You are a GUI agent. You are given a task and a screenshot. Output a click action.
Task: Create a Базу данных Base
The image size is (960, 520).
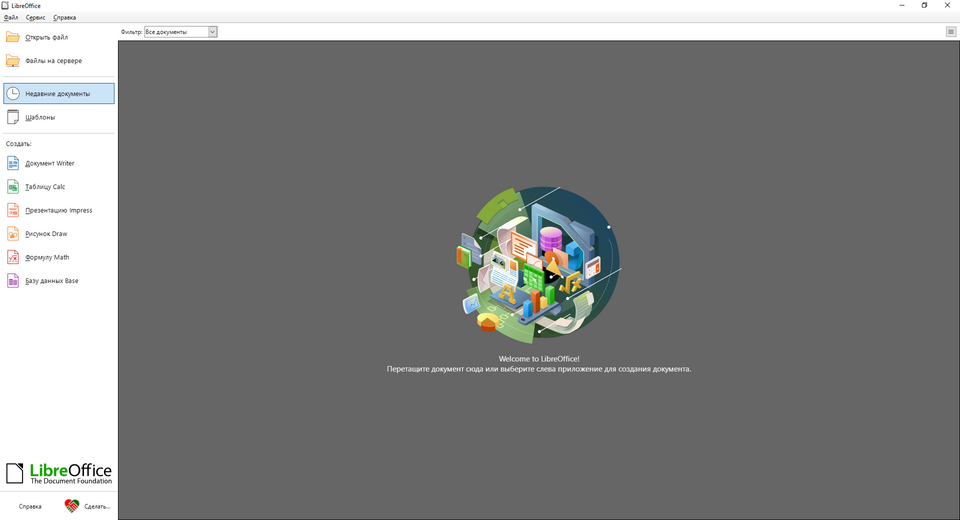51,281
